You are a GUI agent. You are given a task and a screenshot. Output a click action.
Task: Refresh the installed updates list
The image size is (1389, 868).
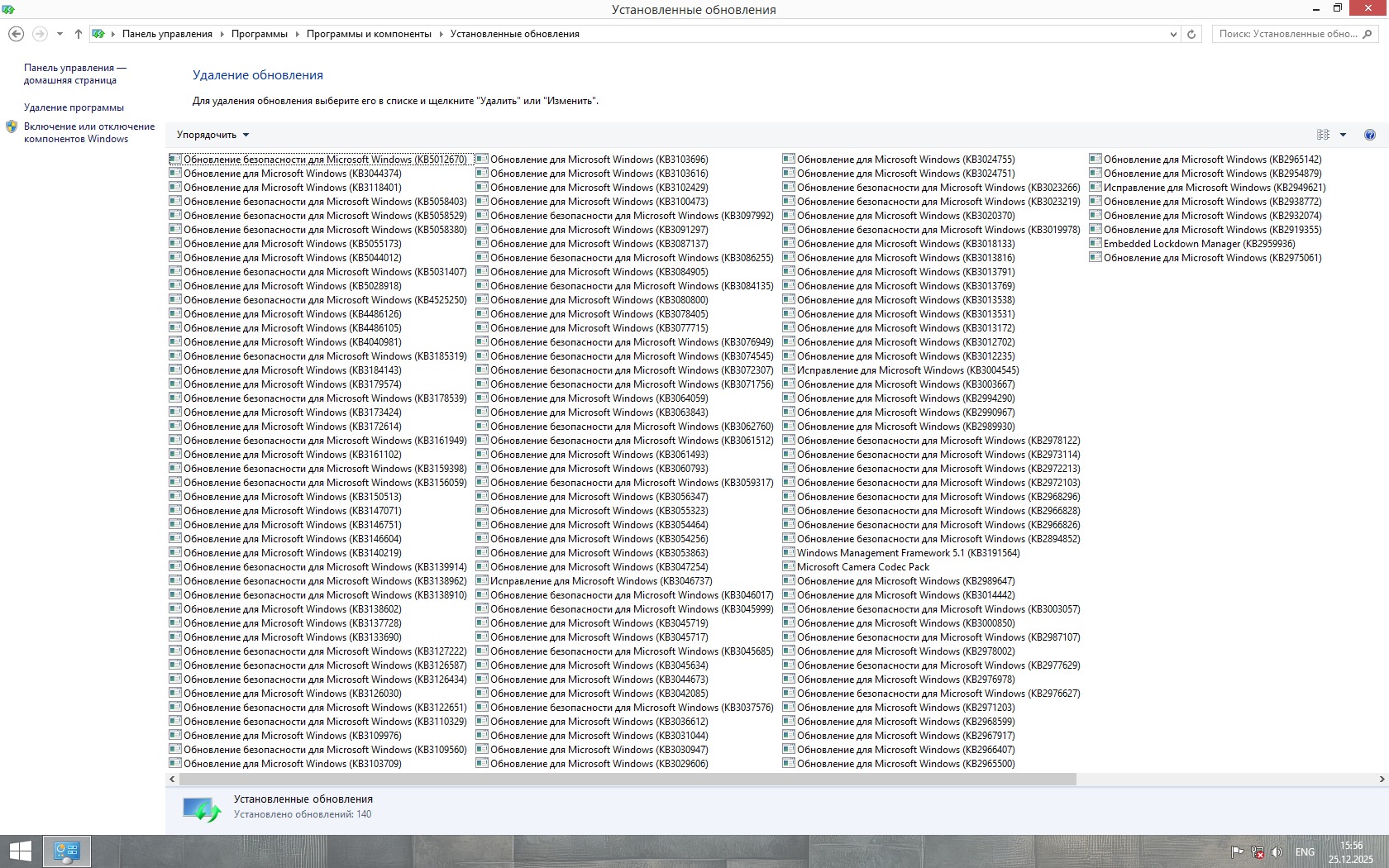tap(1191, 34)
